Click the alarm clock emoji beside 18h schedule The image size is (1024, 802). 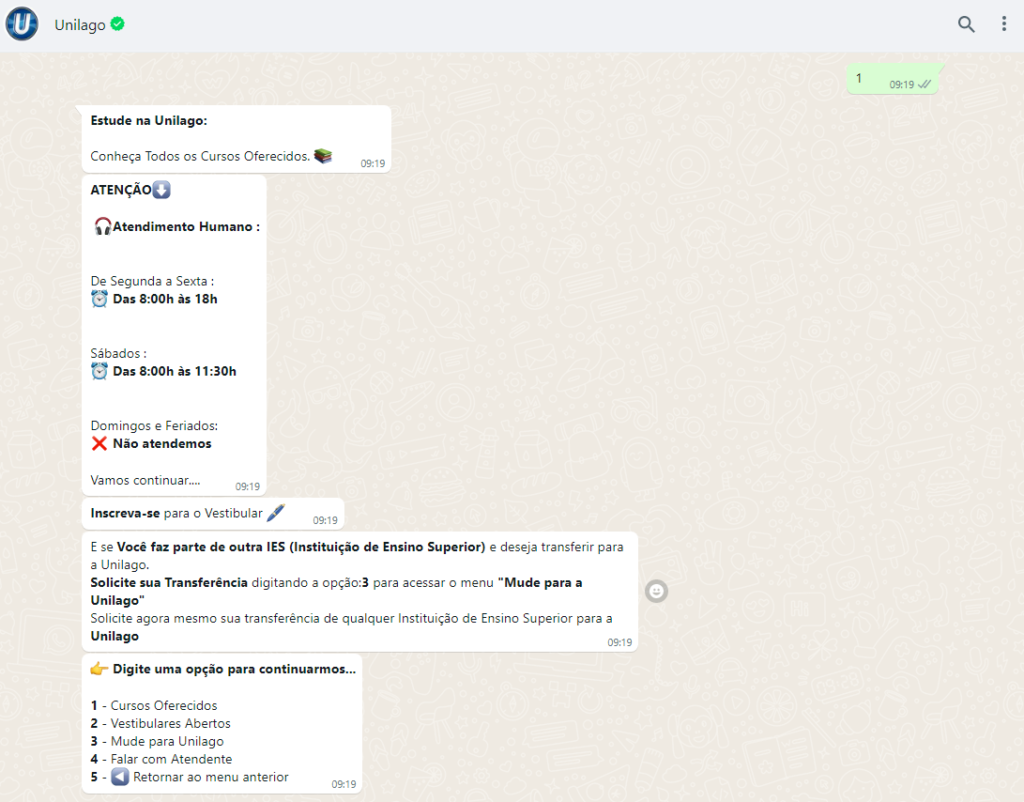point(99,299)
